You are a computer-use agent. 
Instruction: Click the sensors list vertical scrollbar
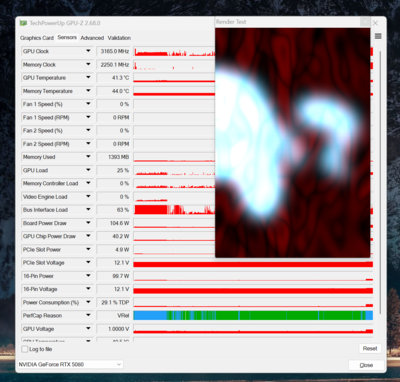click(379, 193)
